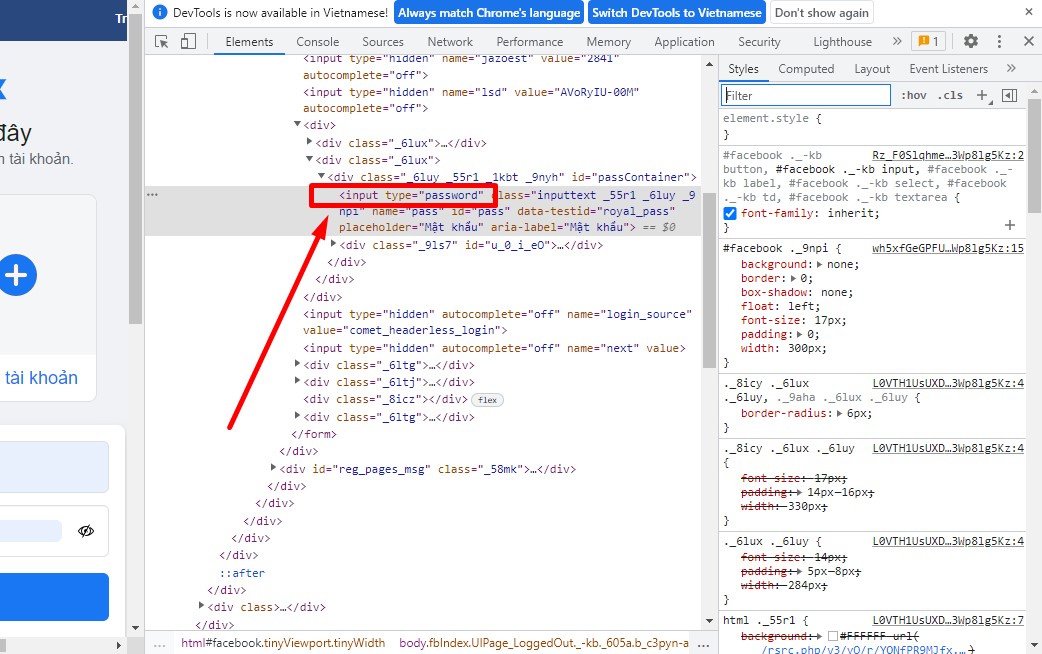
Task: Click the issues warning badge showing 1
Action: [928, 41]
